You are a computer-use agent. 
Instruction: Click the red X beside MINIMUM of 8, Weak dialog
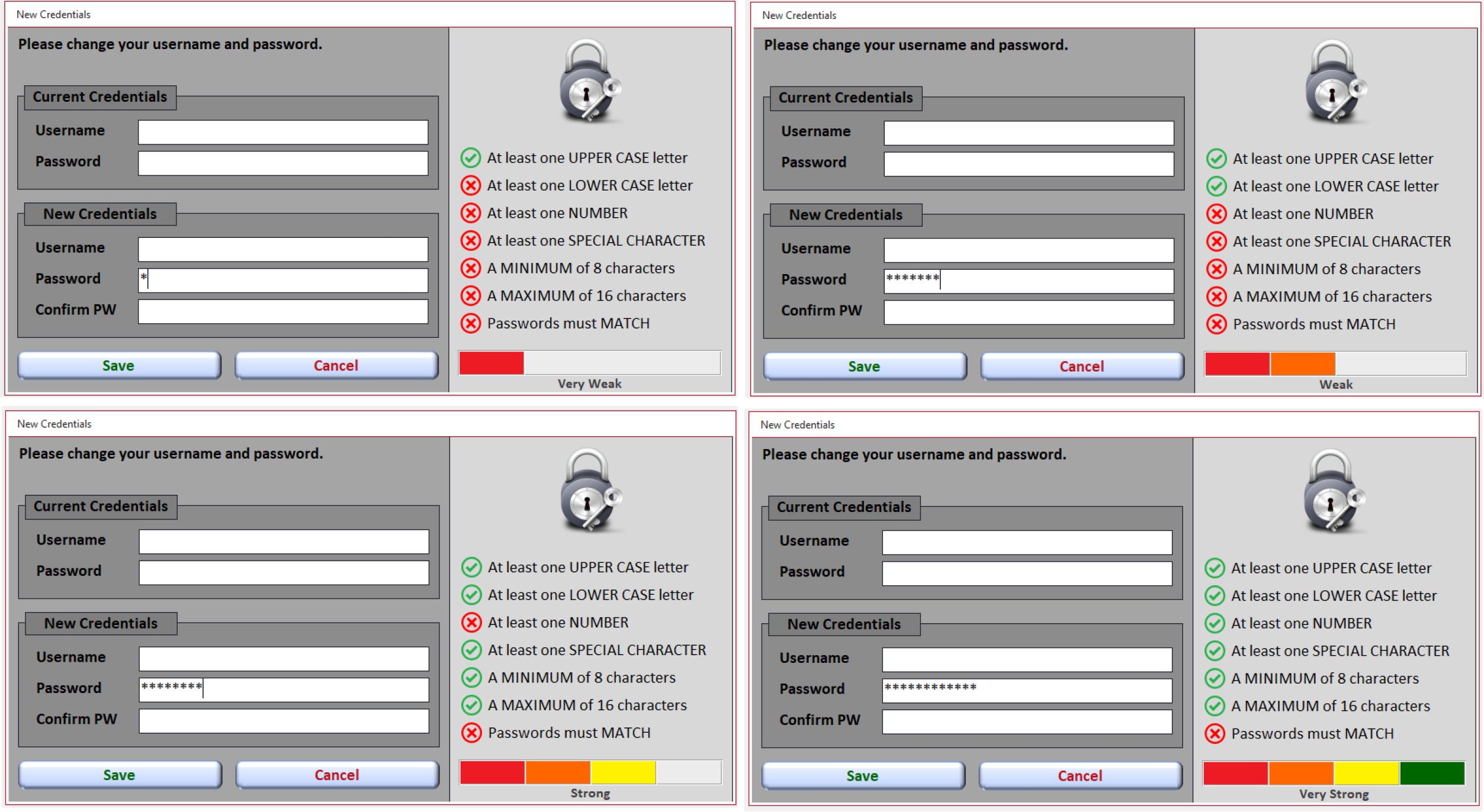click(1216, 269)
